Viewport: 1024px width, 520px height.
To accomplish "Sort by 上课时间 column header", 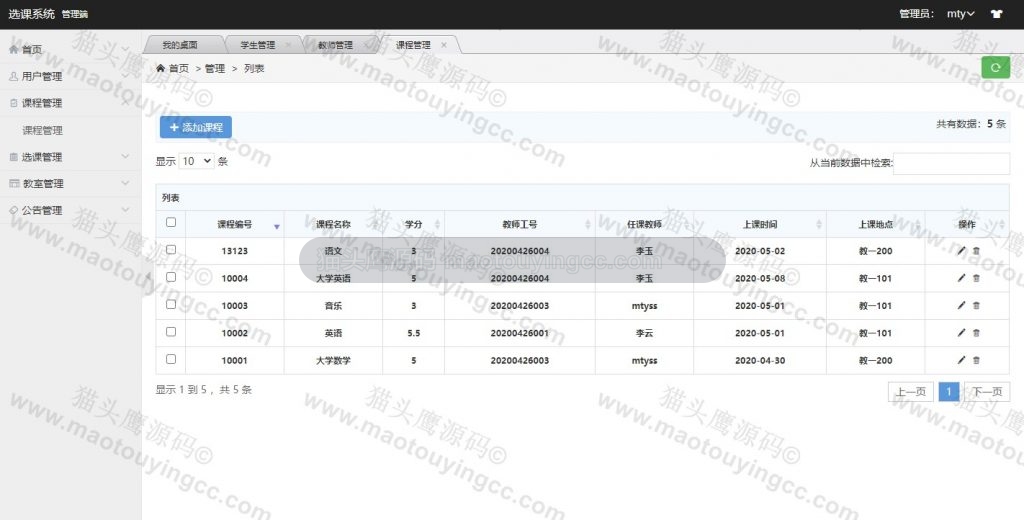I will tap(760, 224).
